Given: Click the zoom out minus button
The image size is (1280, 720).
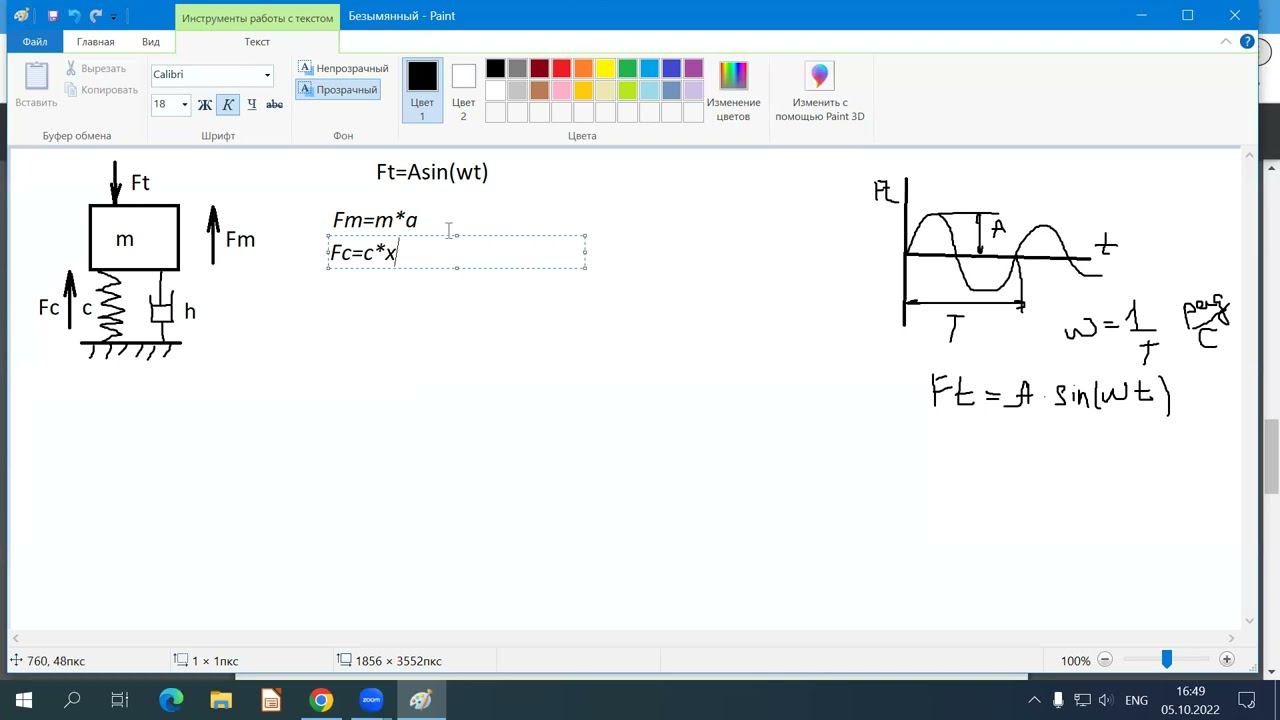Looking at the screenshot, I should click(1105, 660).
